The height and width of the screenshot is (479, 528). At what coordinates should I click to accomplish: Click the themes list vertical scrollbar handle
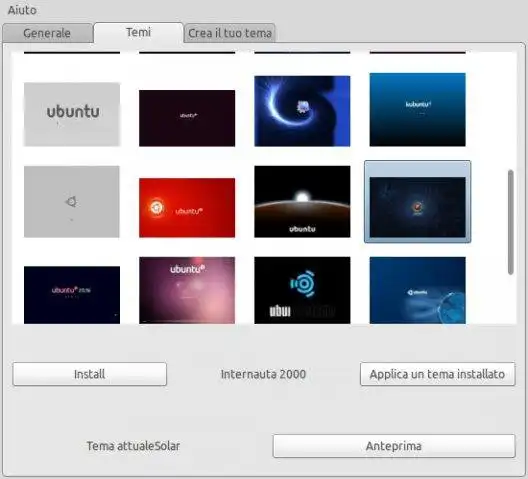511,222
